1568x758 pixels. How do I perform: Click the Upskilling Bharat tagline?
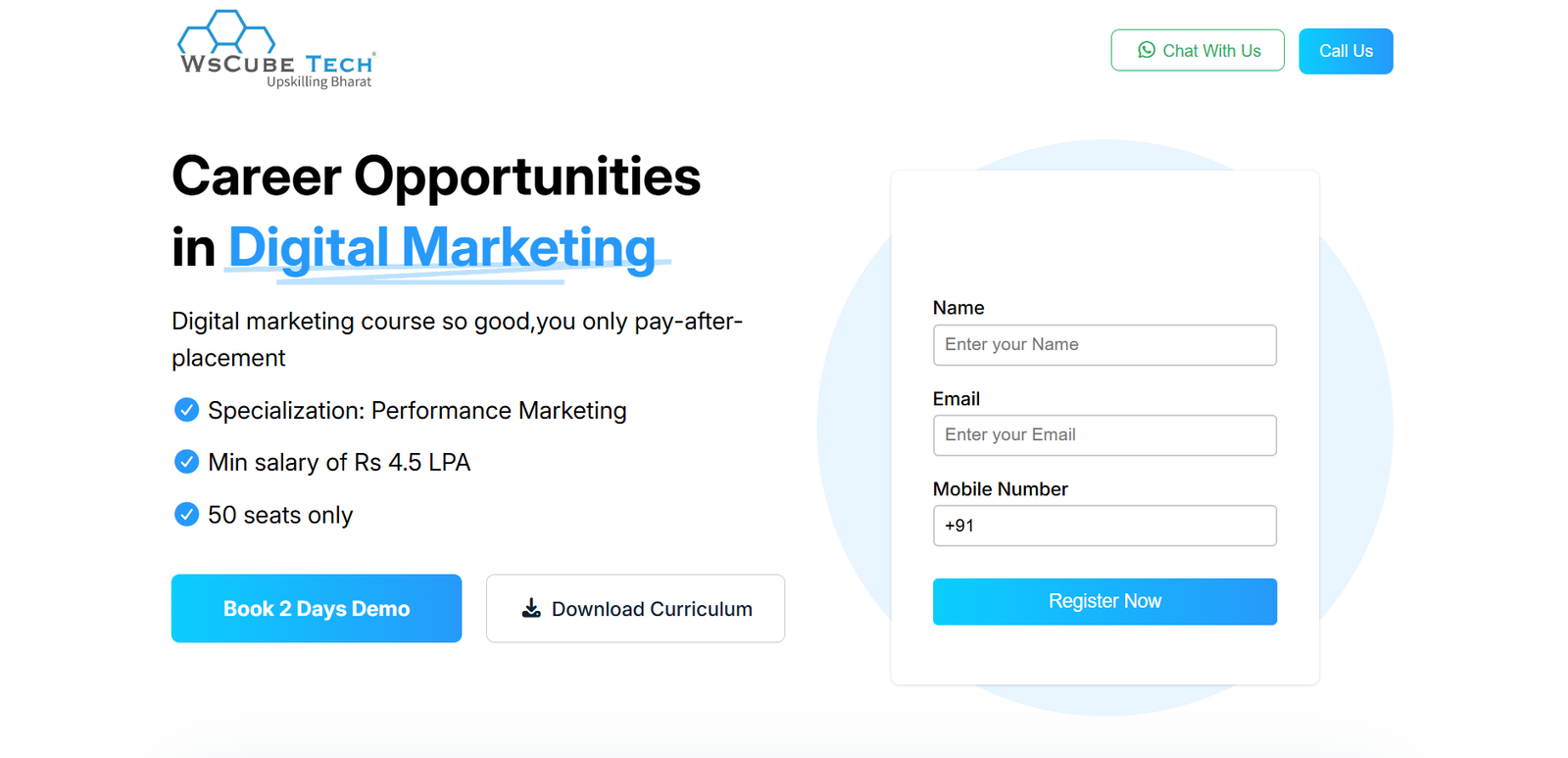pos(319,82)
